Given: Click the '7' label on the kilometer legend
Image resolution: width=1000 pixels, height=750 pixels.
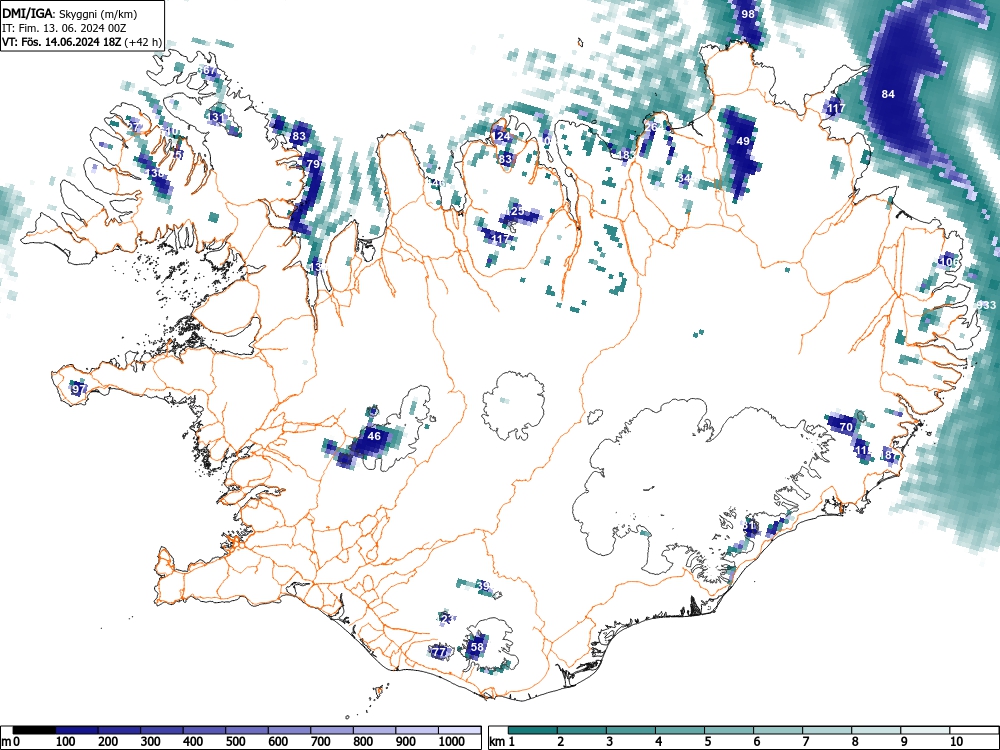Looking at the screenshot, I should coord(805,742).
